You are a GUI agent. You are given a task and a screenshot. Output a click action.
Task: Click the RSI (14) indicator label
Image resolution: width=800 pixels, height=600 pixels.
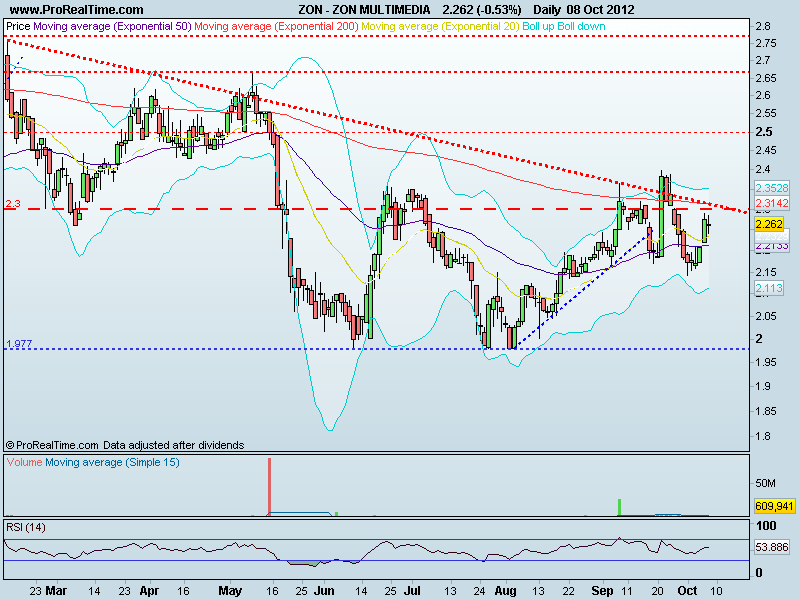[26, 527]
